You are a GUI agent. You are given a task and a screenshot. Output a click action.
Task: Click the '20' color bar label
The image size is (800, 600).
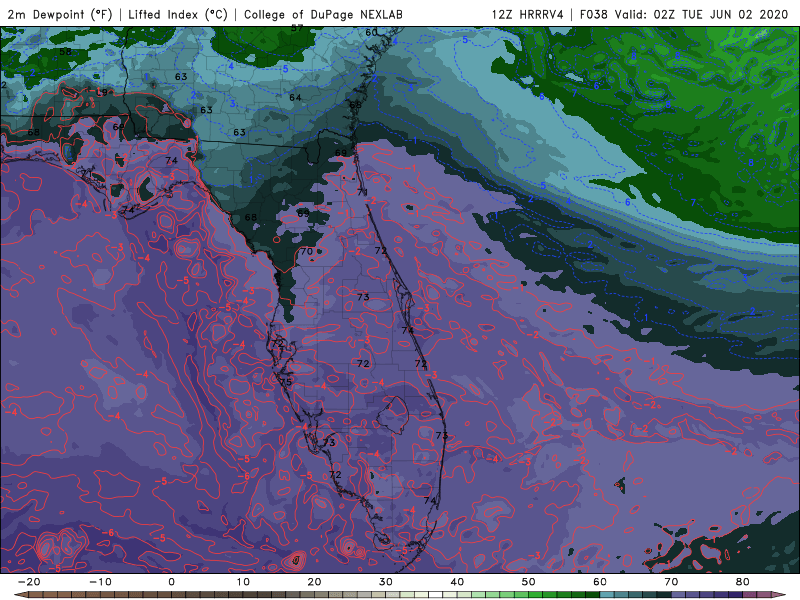tap(314, 582)
